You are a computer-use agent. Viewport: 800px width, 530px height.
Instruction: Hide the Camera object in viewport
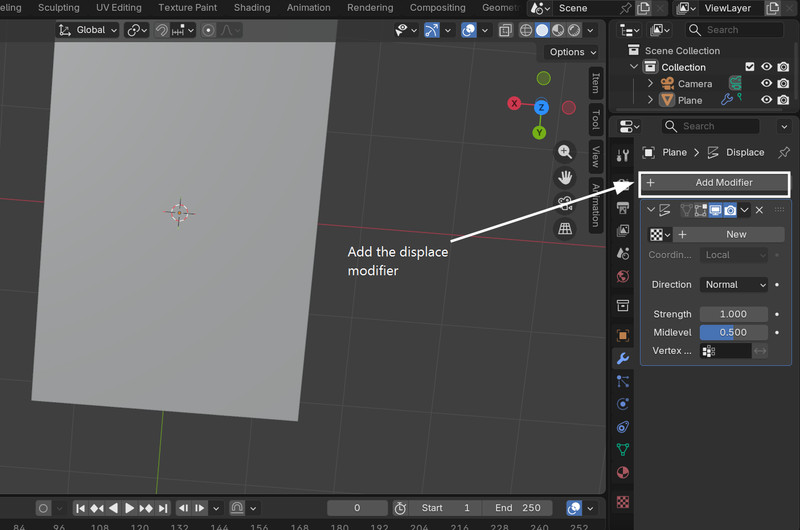pyautogui.click(x=766, y=83)
